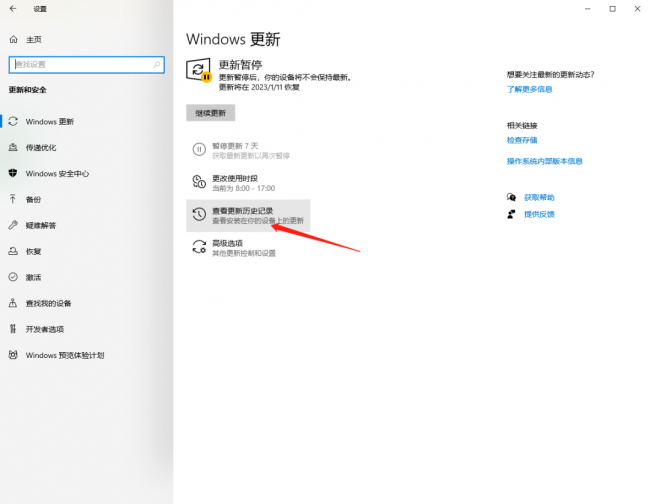650x504 pixels.
Task: Click the 开发者选项 tools icon
Action: pos(13,329)
